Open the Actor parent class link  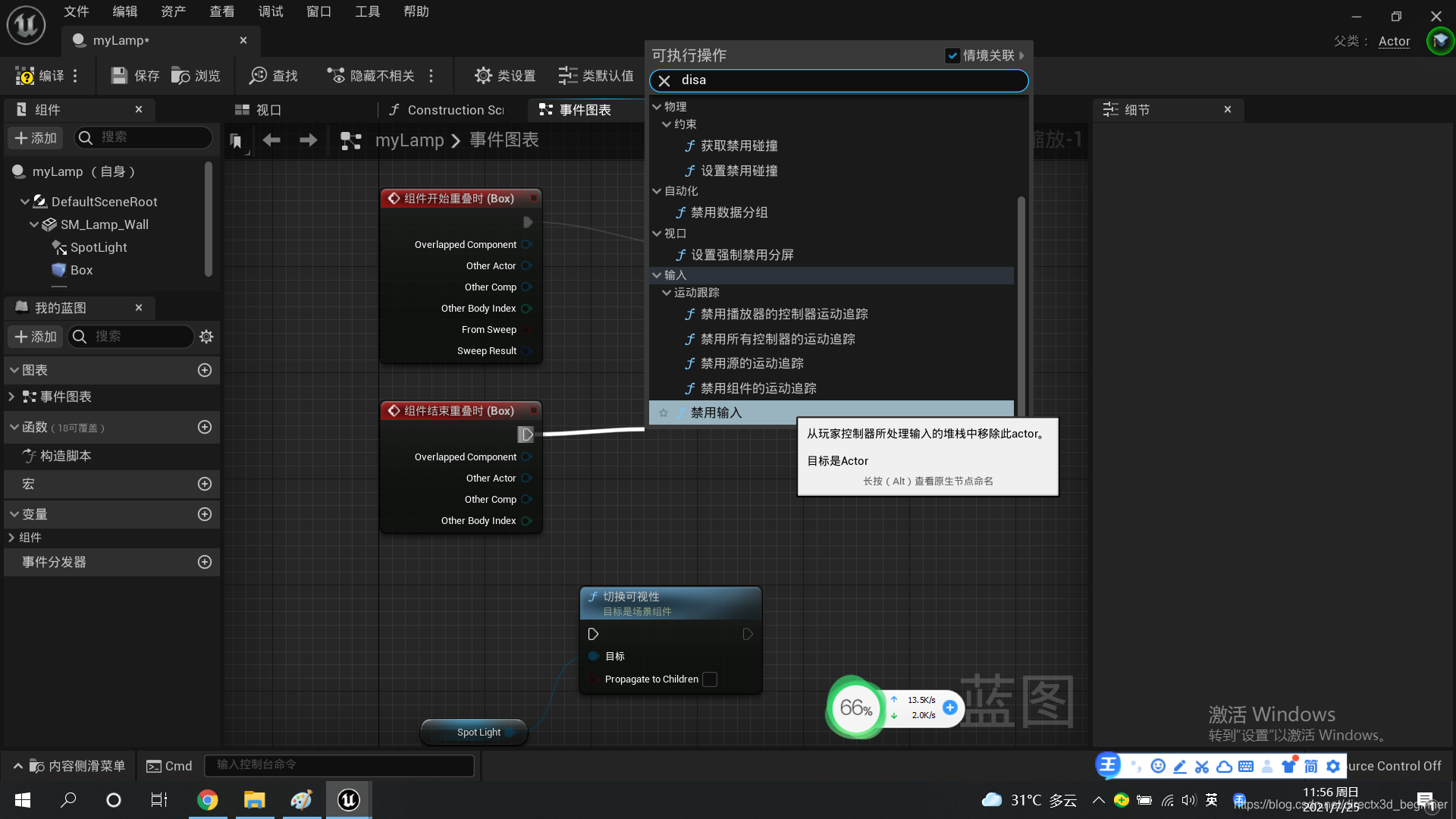coord(1394,41)
